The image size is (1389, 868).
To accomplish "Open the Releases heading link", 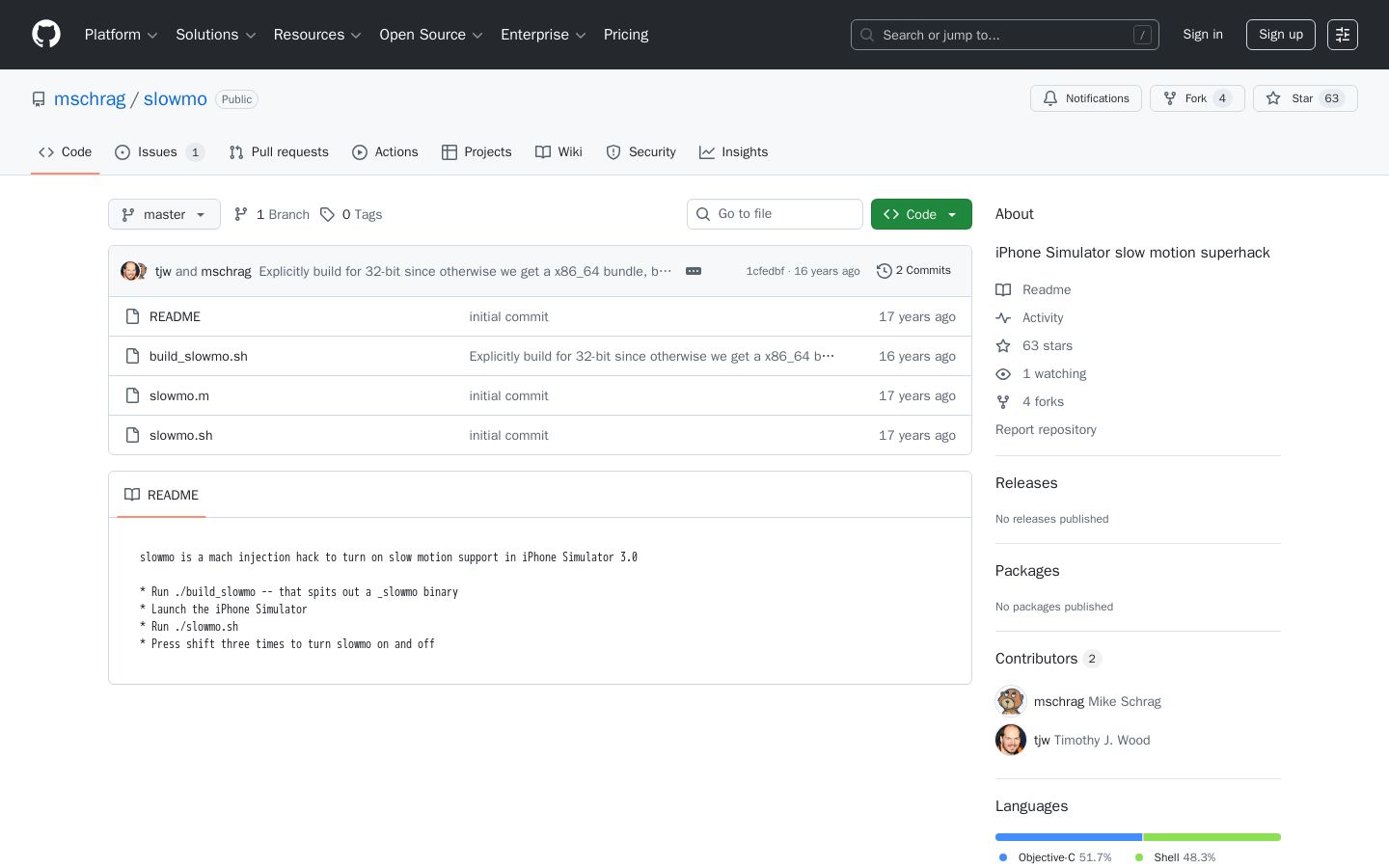I will click(x=1026, y=483).
